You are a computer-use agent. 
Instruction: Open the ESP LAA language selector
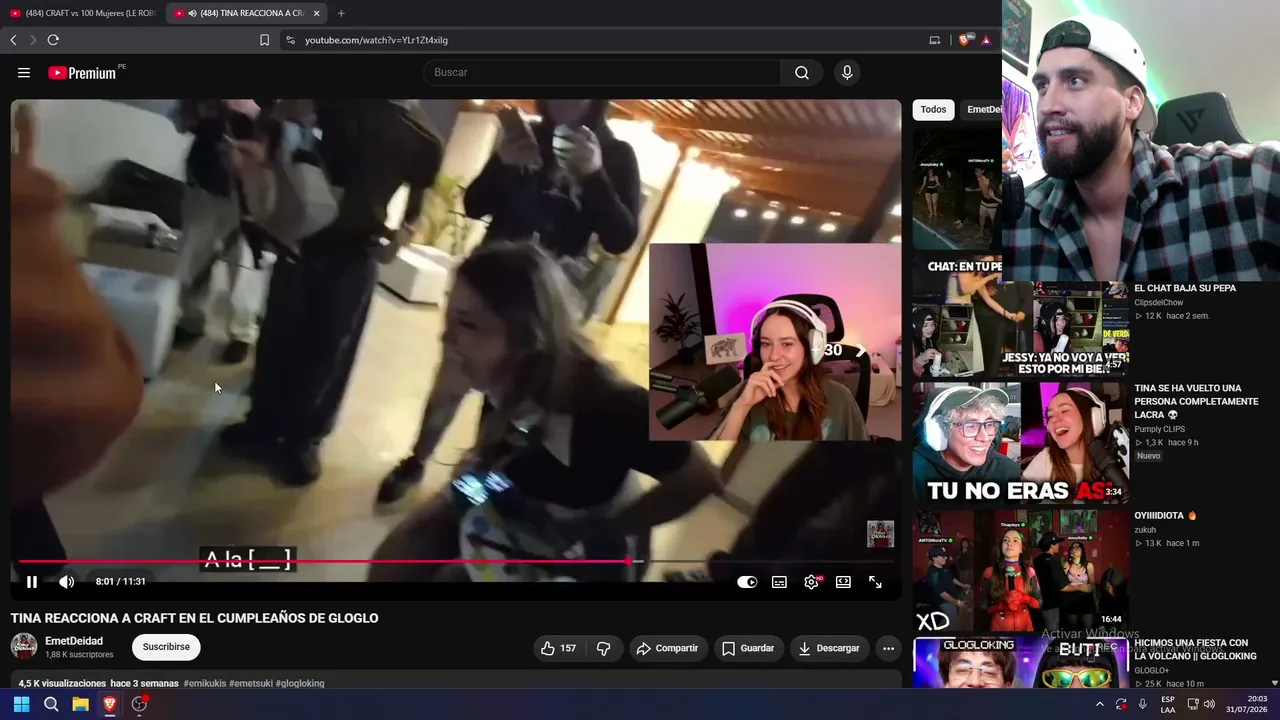tap(1168, 704)
